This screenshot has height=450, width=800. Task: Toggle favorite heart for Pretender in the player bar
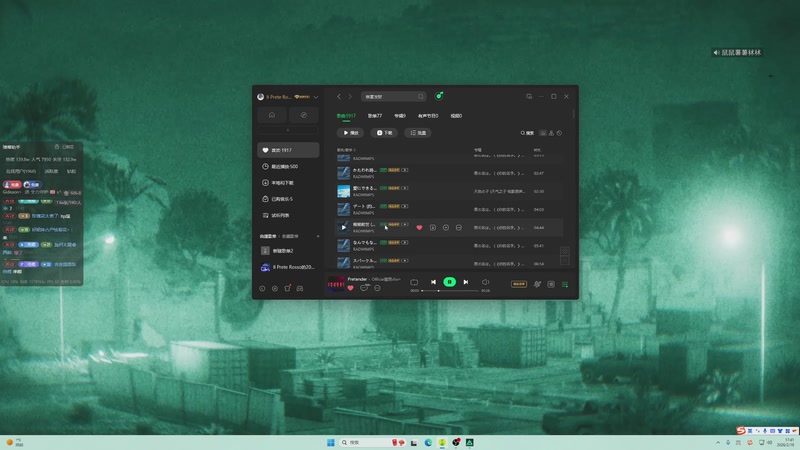(x=351, y=288)
